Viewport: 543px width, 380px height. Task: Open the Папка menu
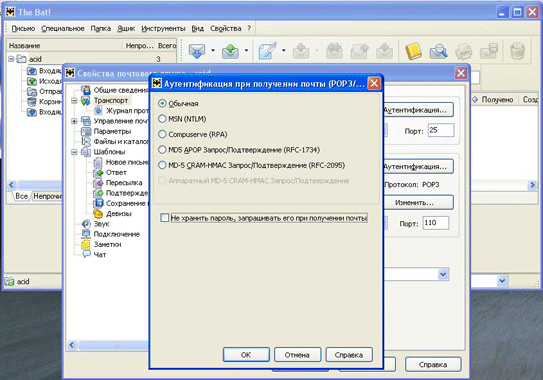(x=101, y=29)
